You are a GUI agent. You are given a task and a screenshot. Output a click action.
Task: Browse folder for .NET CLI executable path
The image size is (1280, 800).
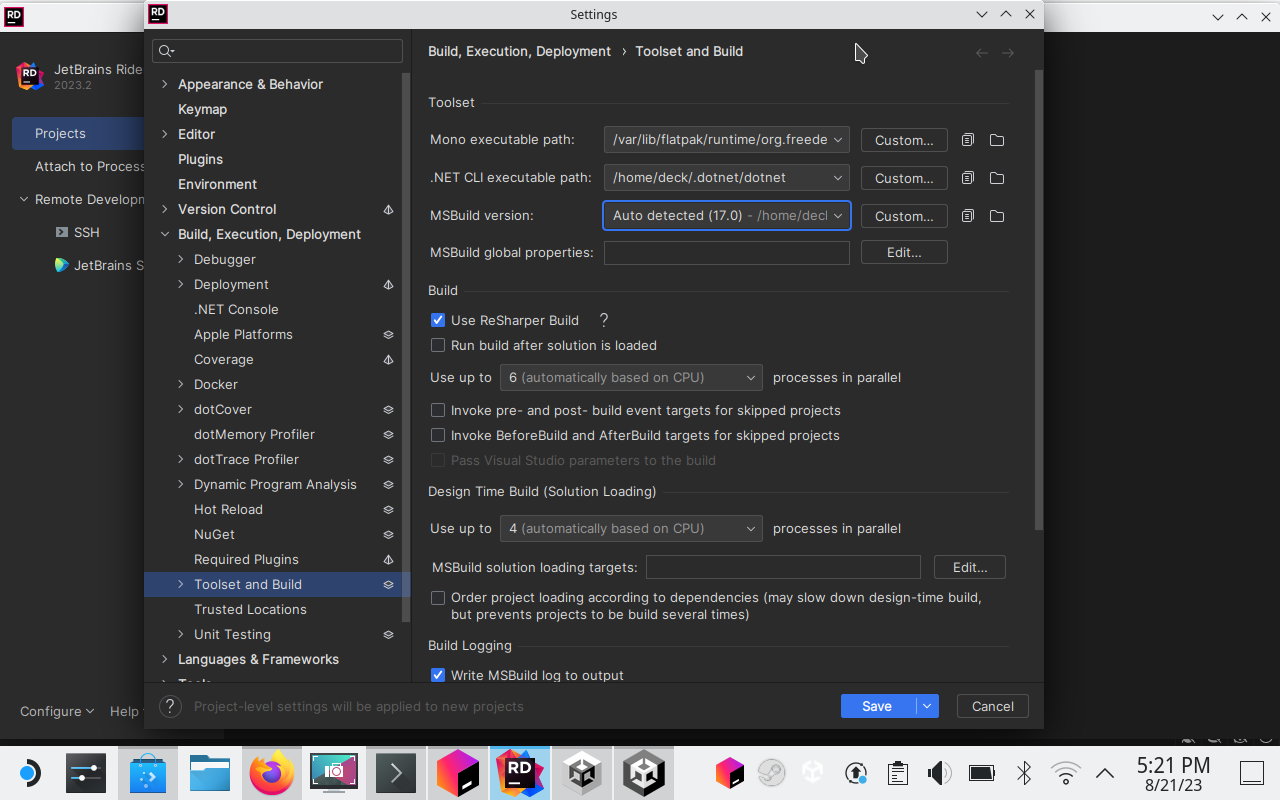(x=997, y=178)
